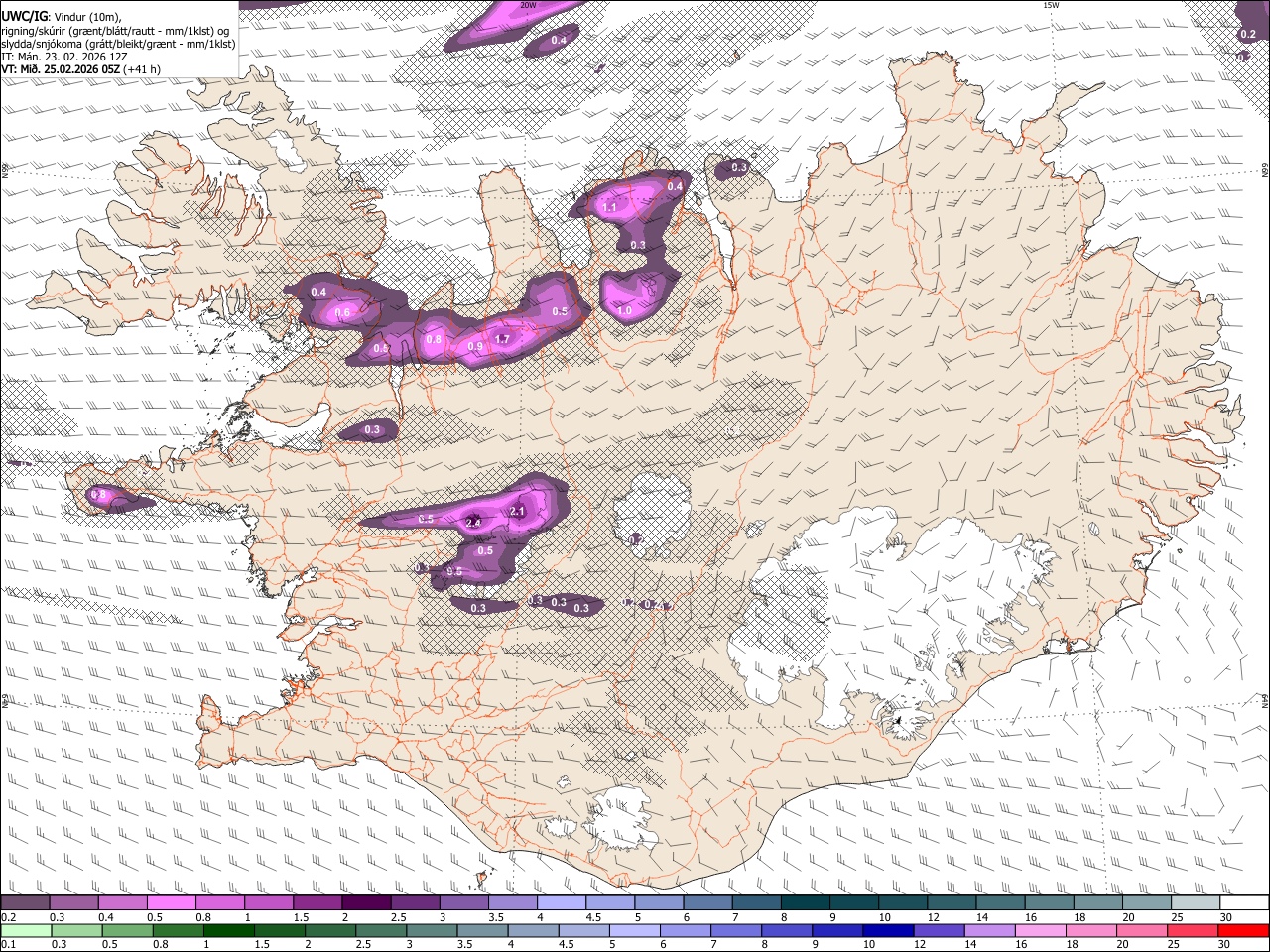
Task: Click the 0.9 precipitation value on the map
Action: click(x=474, y=347)
